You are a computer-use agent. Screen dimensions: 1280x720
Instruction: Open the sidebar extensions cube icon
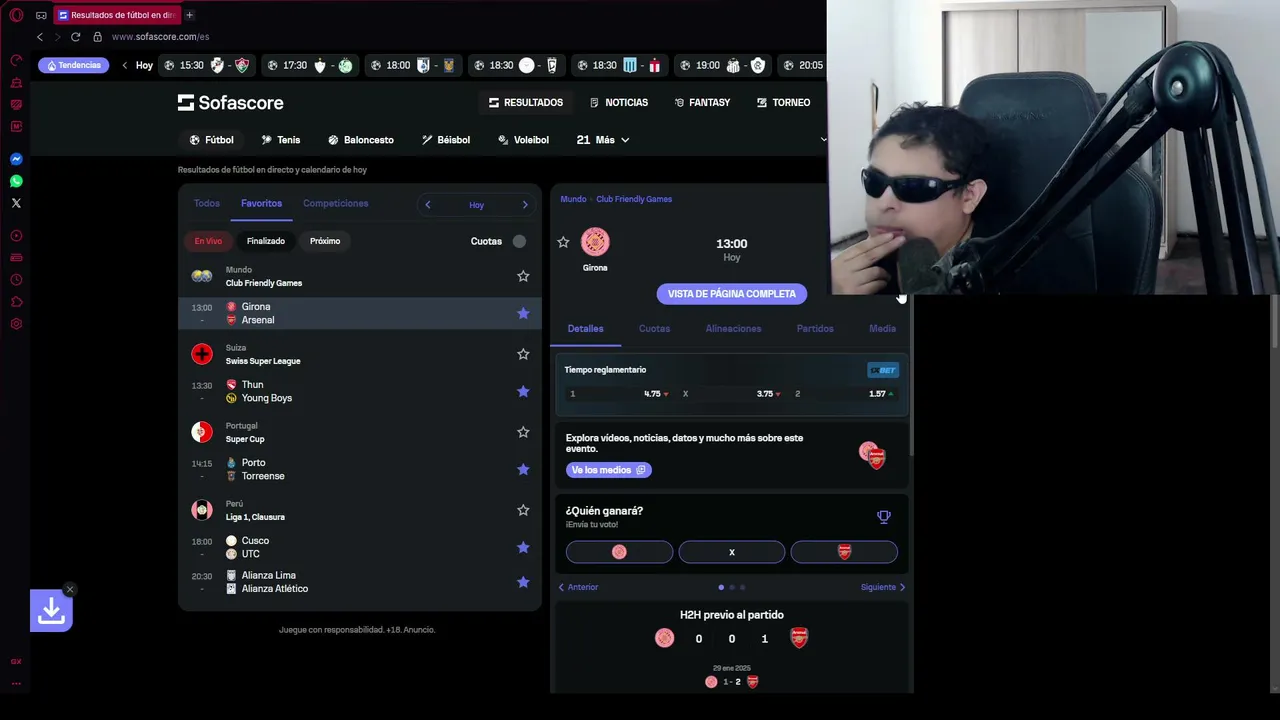(16, 302)
